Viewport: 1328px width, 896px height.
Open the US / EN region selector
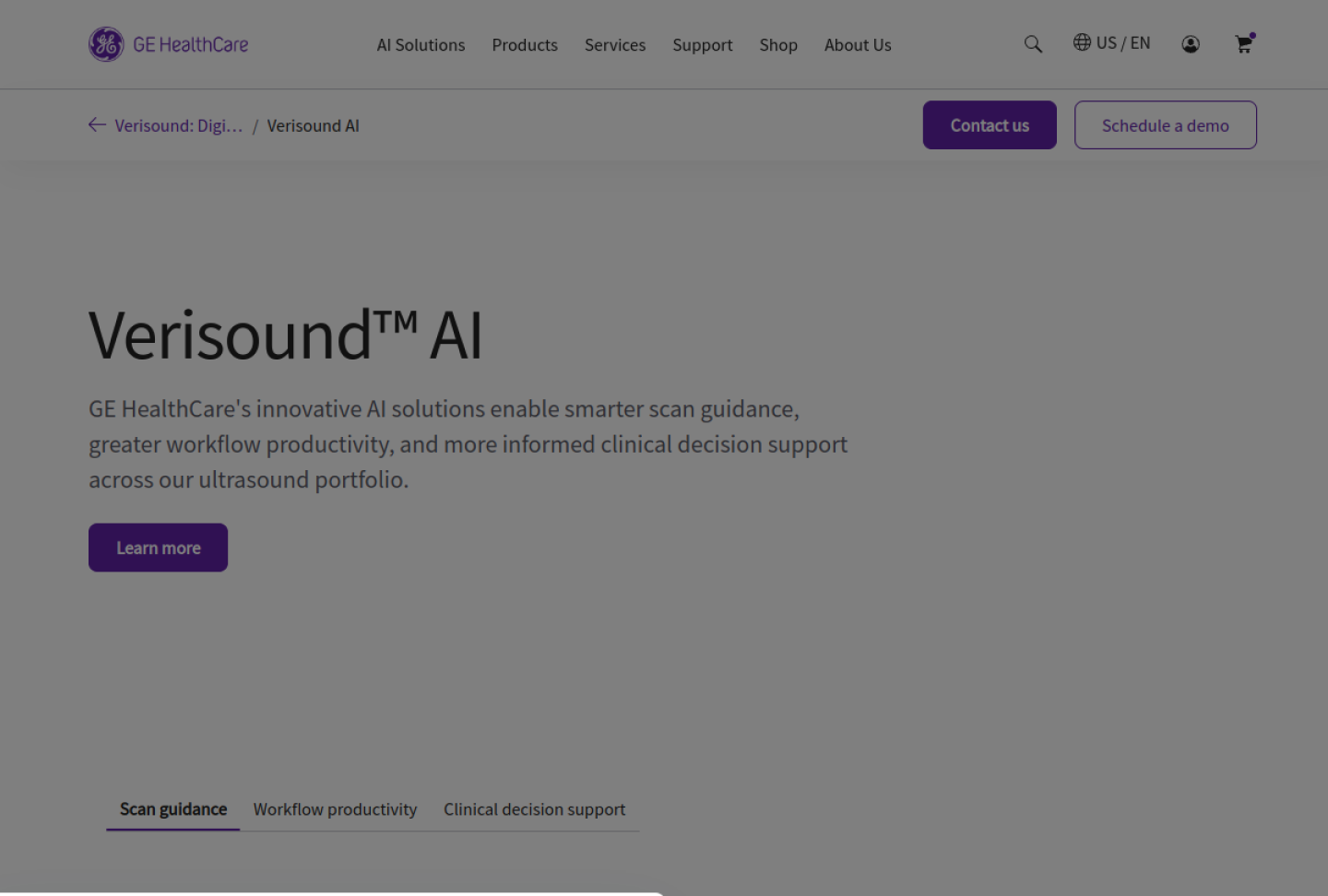coord(1111,42)
